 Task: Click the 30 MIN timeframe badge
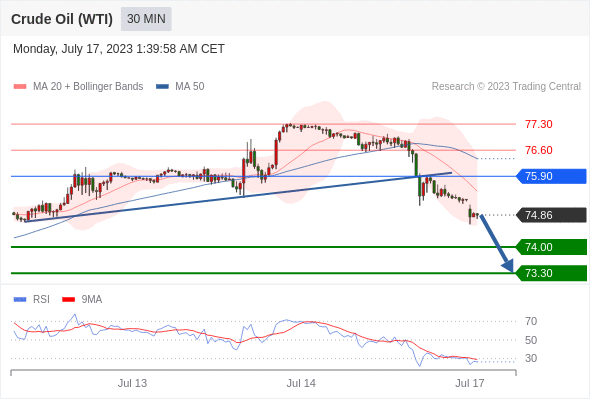click(x=146, y=19)
